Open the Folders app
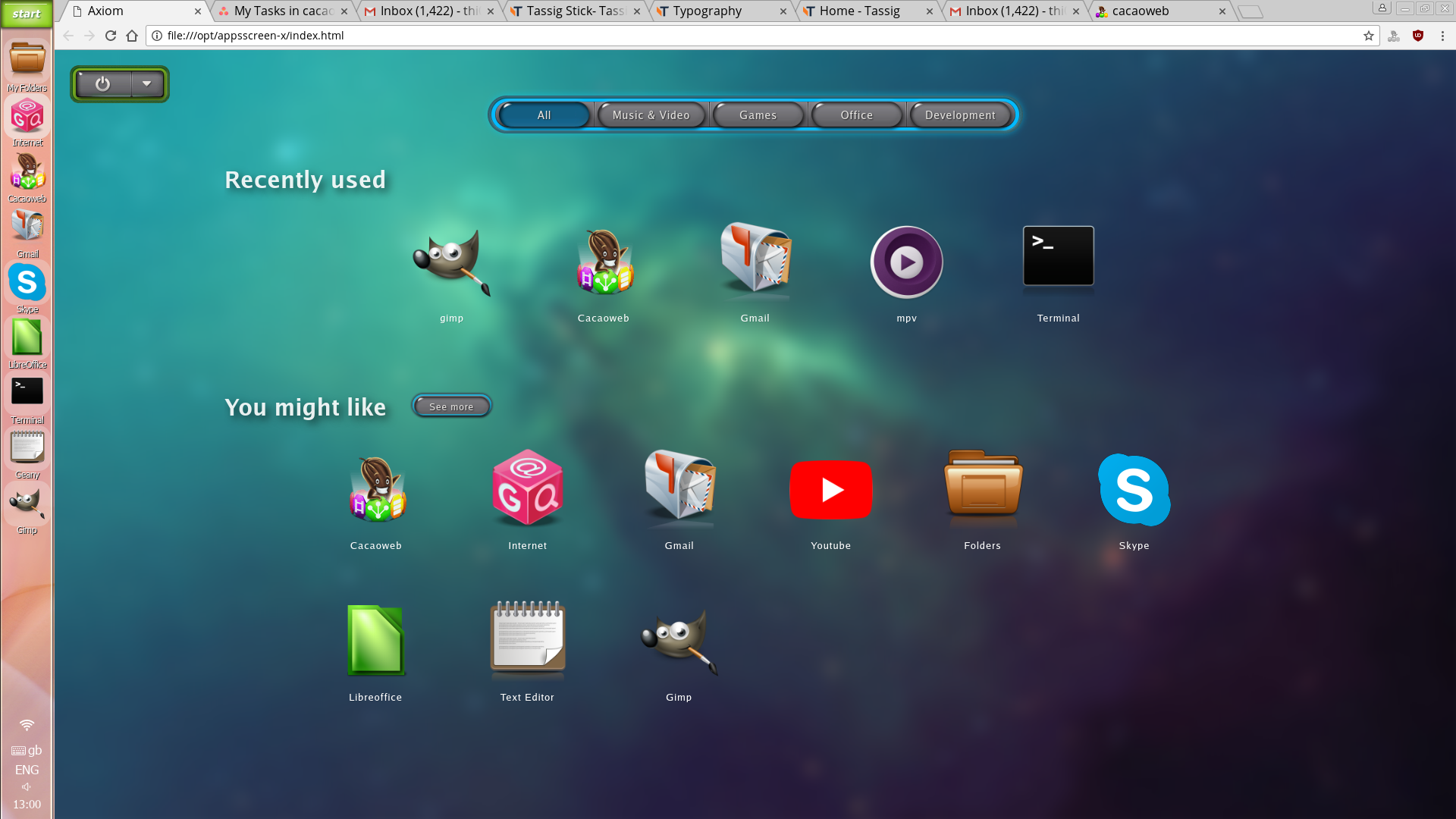 click(x=983, y=488)
